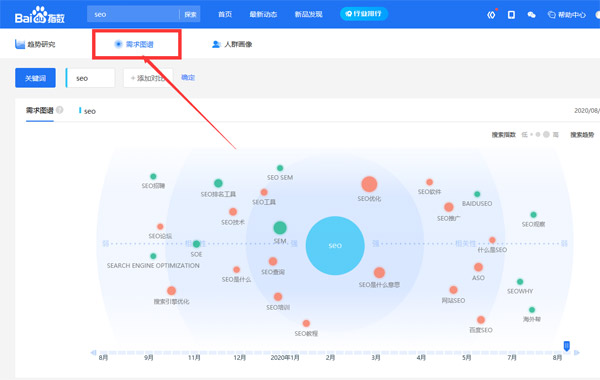The image size is (600, 380).
Task: Click the central blue seo bubble
Action: pos(335,246)
